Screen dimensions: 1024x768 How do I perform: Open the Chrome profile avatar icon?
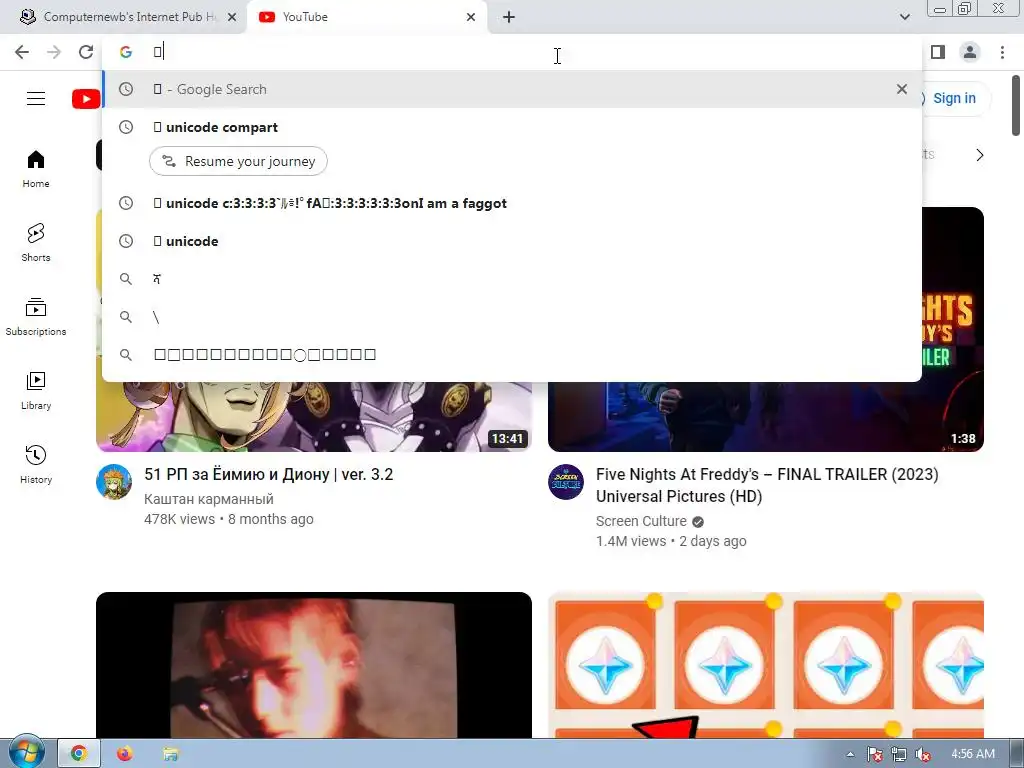[x=970, y=52]
